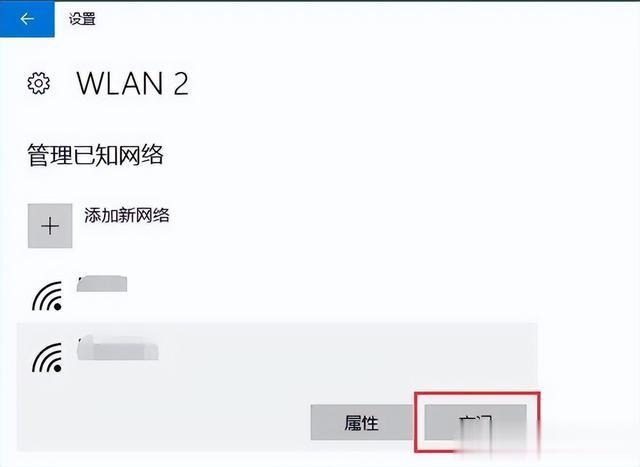The height and width of the screenshot is (467, 640).
Task: Click blank area right of 添加新网络
Action: coord(347,225)
